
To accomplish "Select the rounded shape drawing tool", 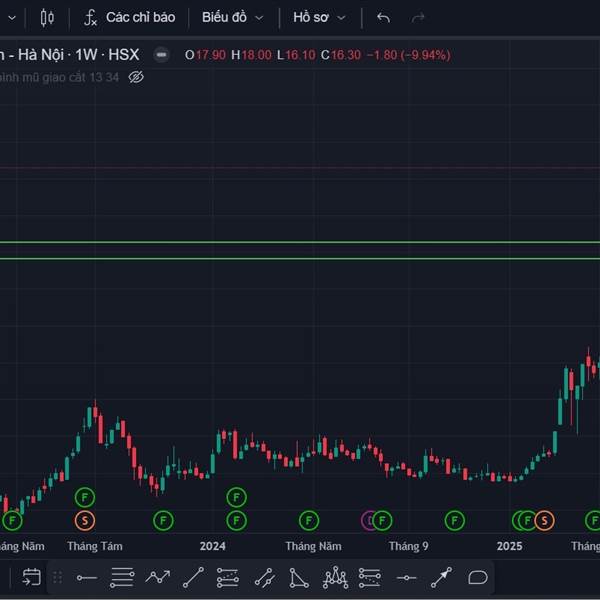I will tap(478, 577).
